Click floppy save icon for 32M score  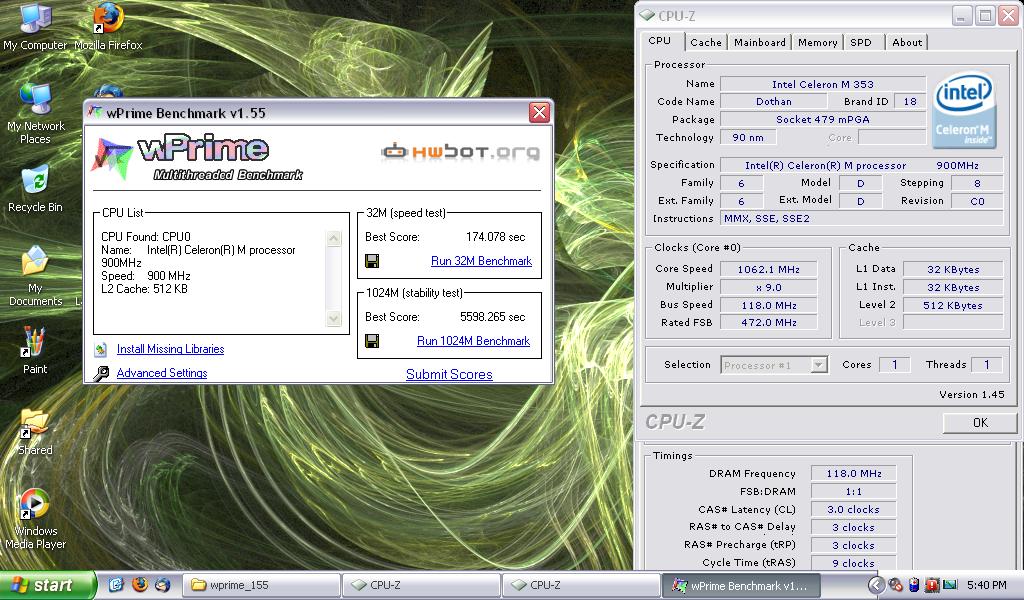[372, 261]
